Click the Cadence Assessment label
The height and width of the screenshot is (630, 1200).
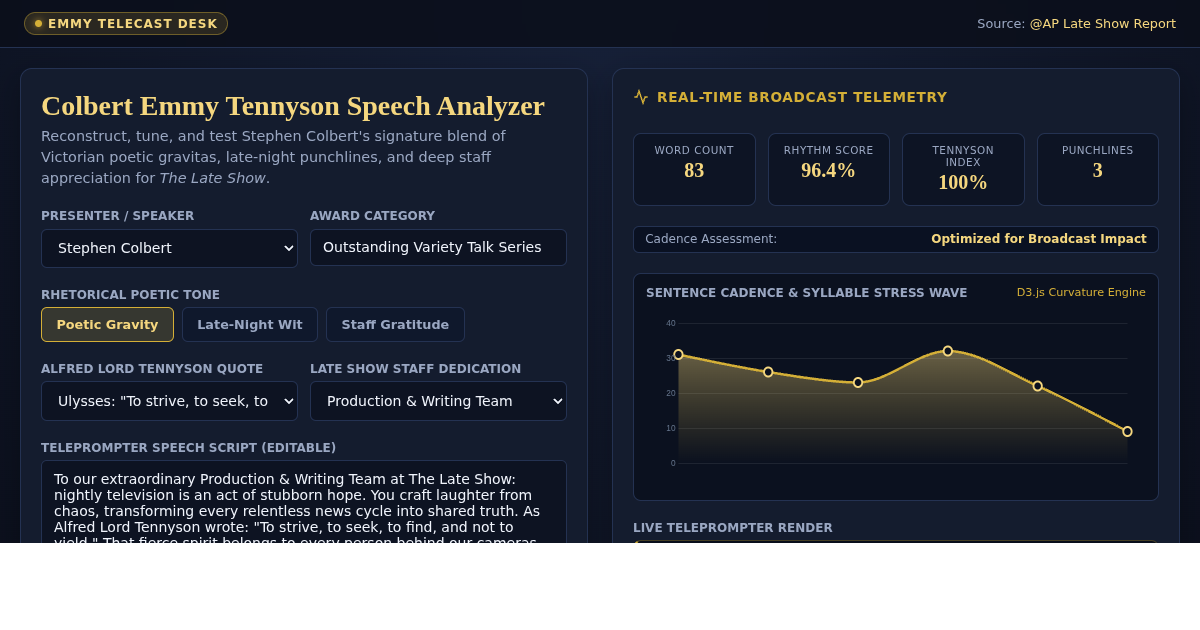click(711, 239)
